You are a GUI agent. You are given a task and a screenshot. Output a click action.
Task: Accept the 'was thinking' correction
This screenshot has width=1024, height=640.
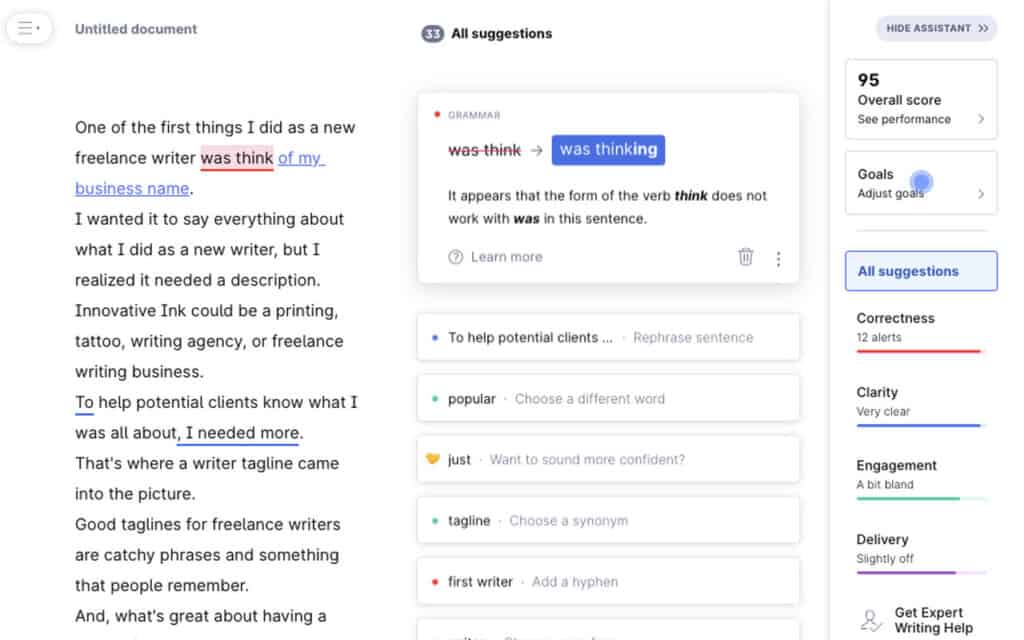click(608, 150)
